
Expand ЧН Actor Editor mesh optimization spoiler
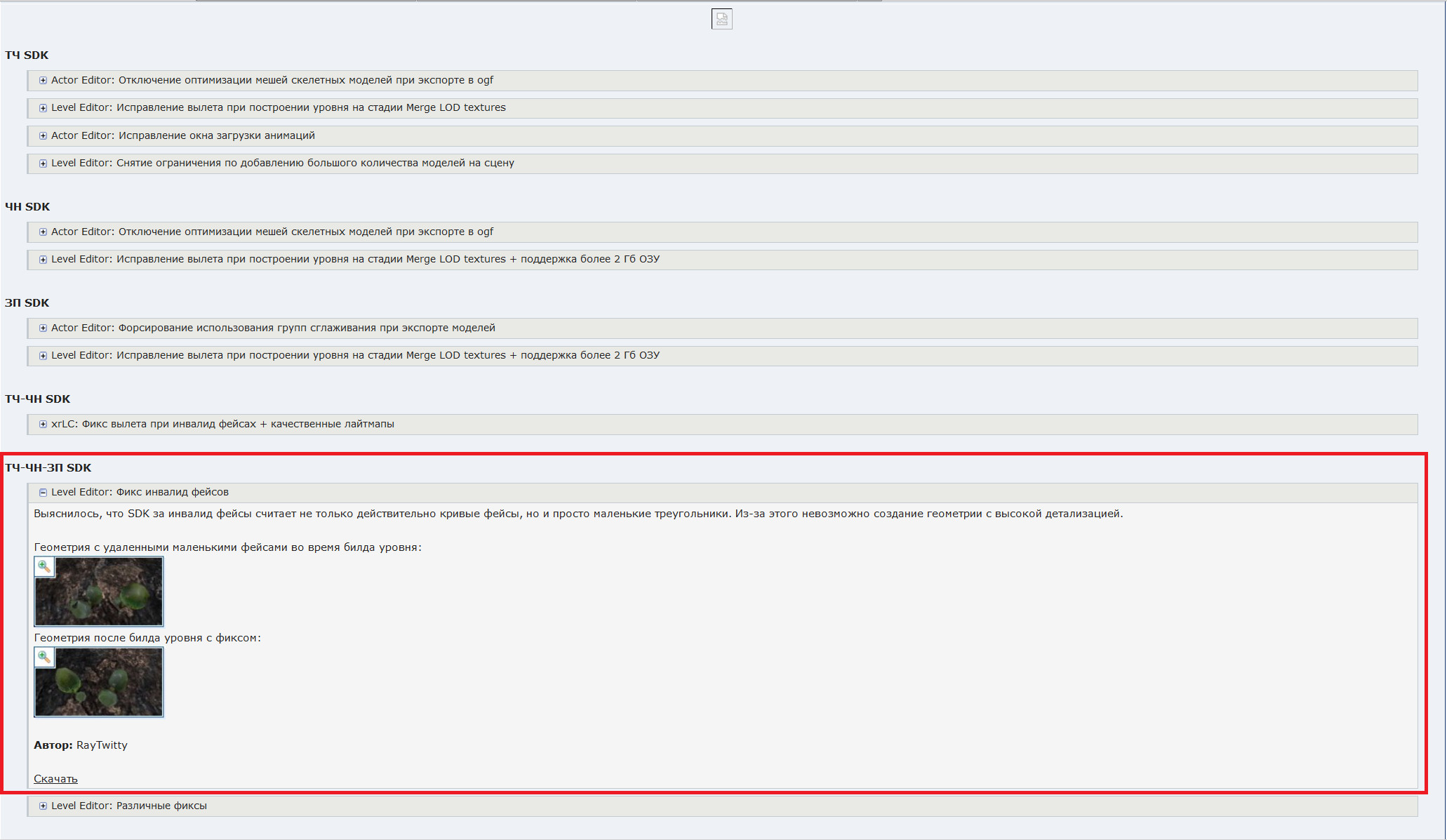[722, 232]
